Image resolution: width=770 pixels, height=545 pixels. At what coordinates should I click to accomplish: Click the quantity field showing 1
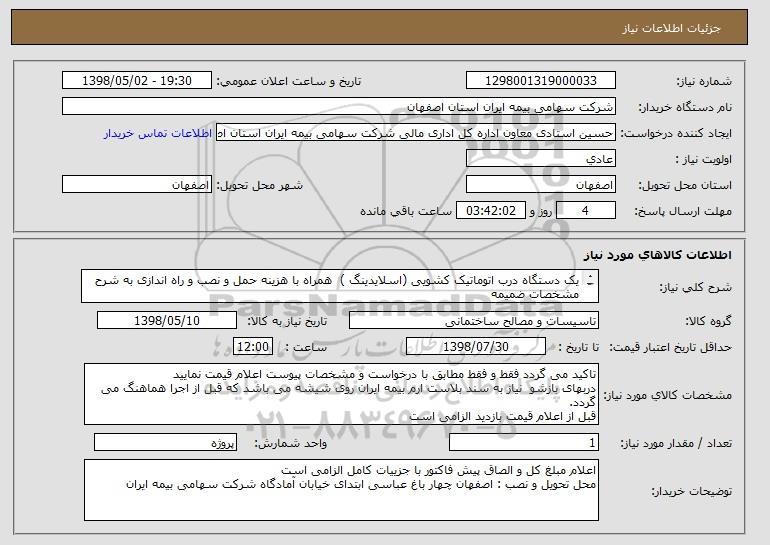(x=524, y=442)
